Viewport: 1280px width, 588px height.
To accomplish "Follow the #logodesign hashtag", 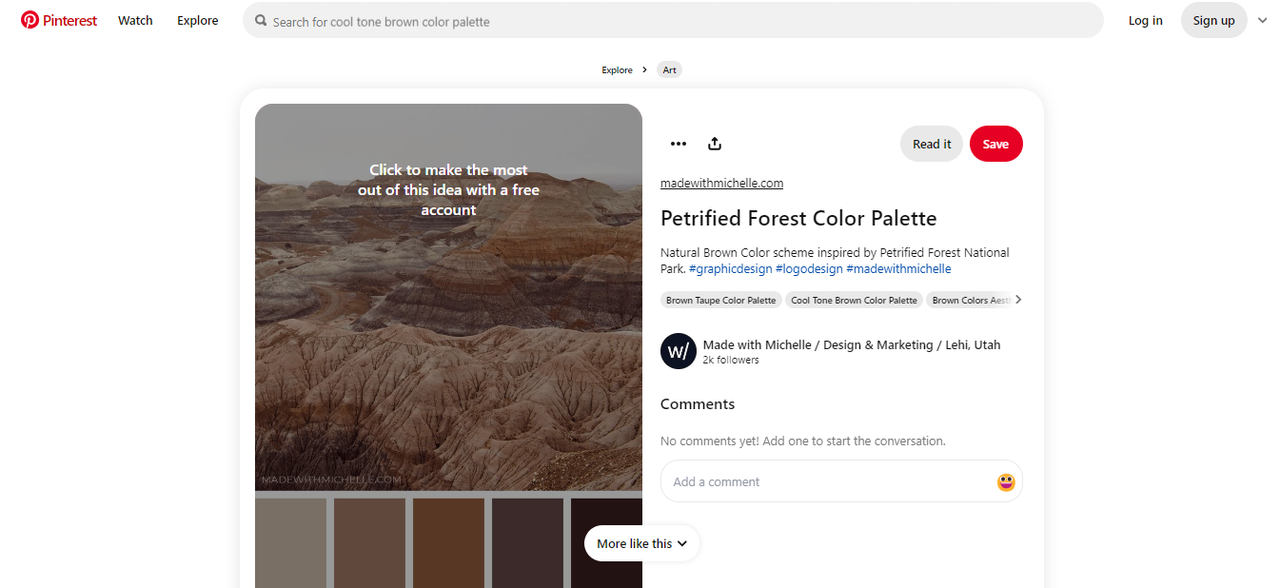I will pos(808,269).
